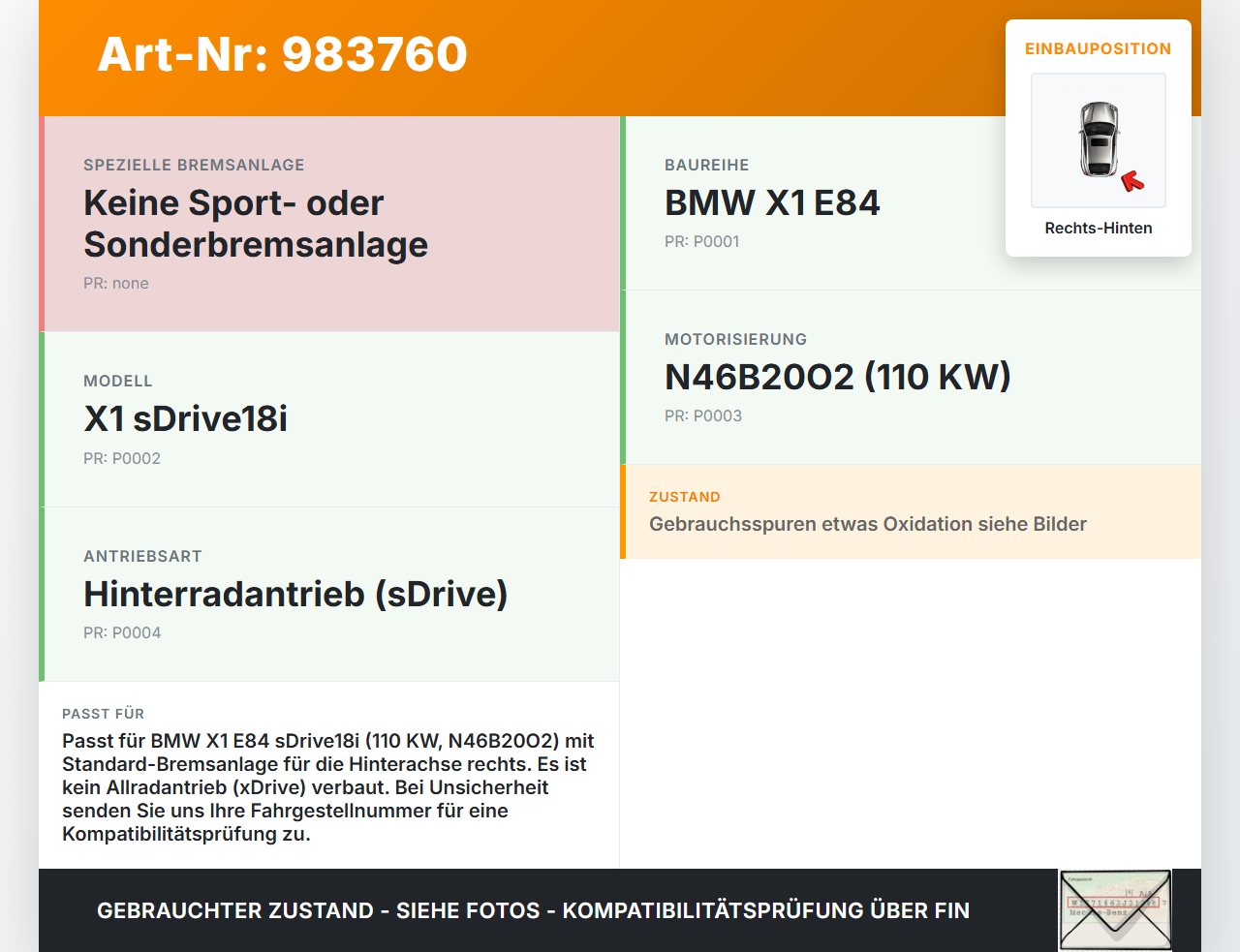Click the car top-view diagram icon
The width and height of the screenshot is (1240, 952).
(1098, 140)
